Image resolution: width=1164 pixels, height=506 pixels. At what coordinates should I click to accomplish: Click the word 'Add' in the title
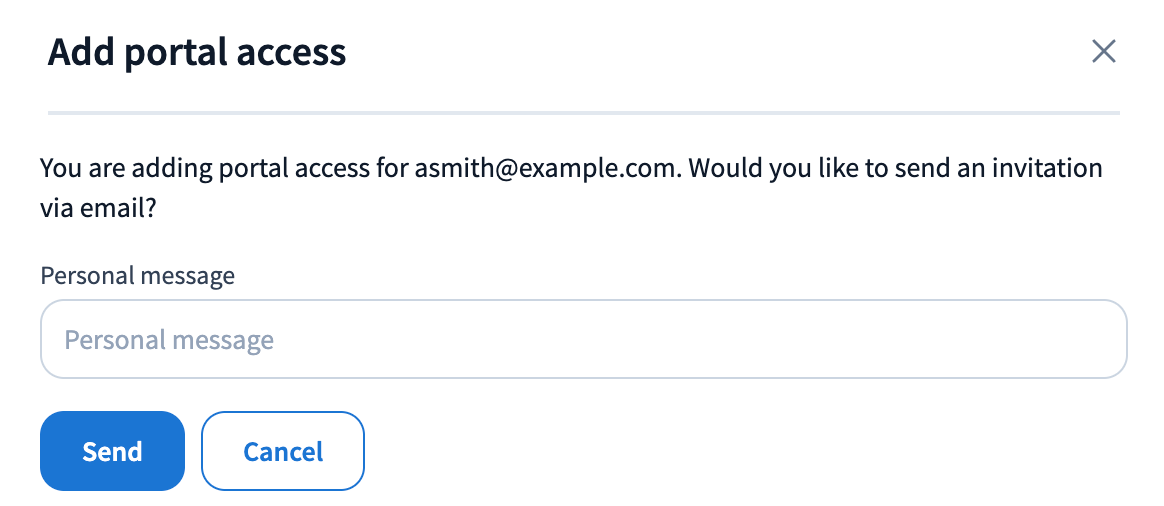pos(81,52)
